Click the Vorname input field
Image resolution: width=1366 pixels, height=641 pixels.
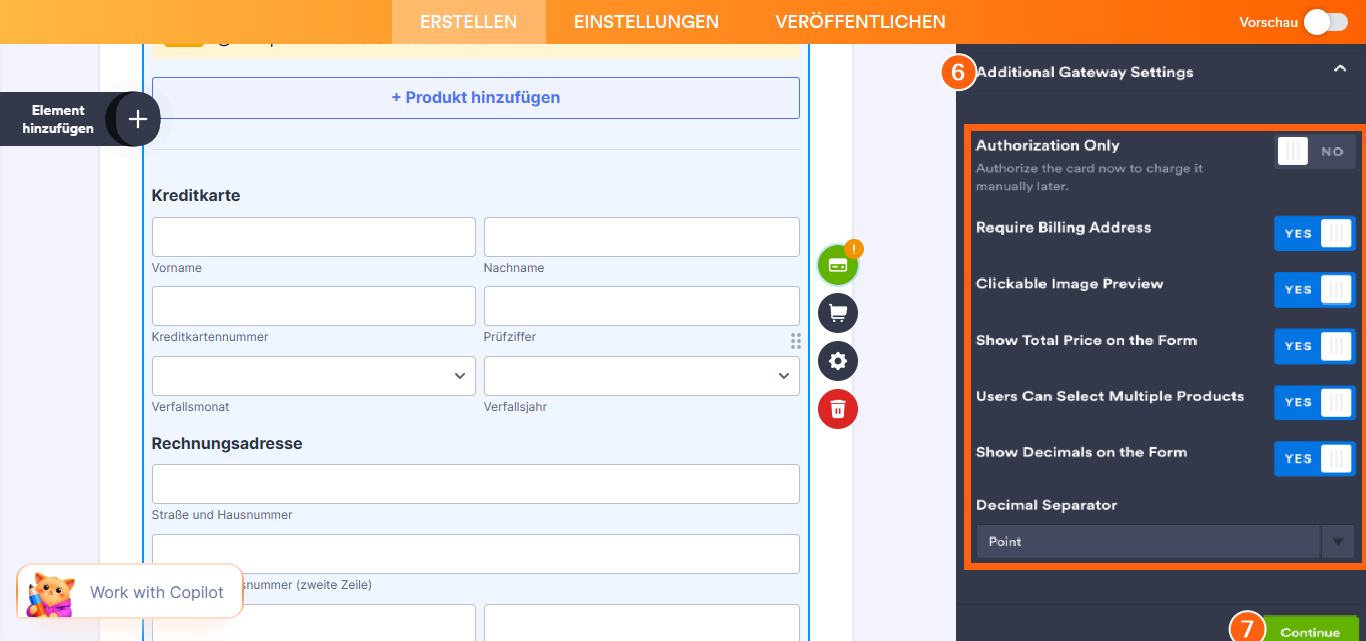[314, 237]
